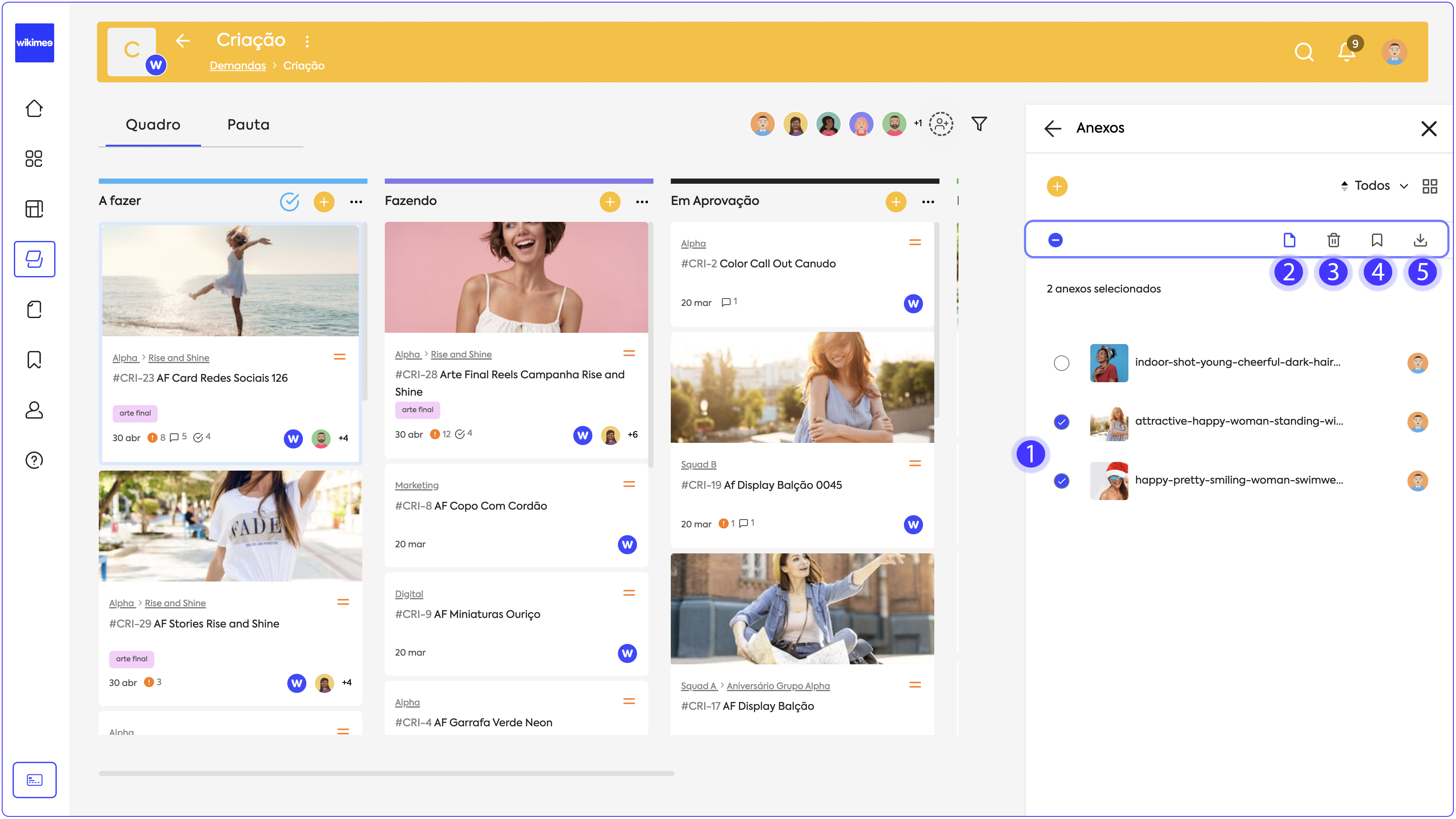The width and height of the screenshot is (1456, 819).
Task: Click the bookmark icon in attachments toolbar
Action: (1377, 240)
